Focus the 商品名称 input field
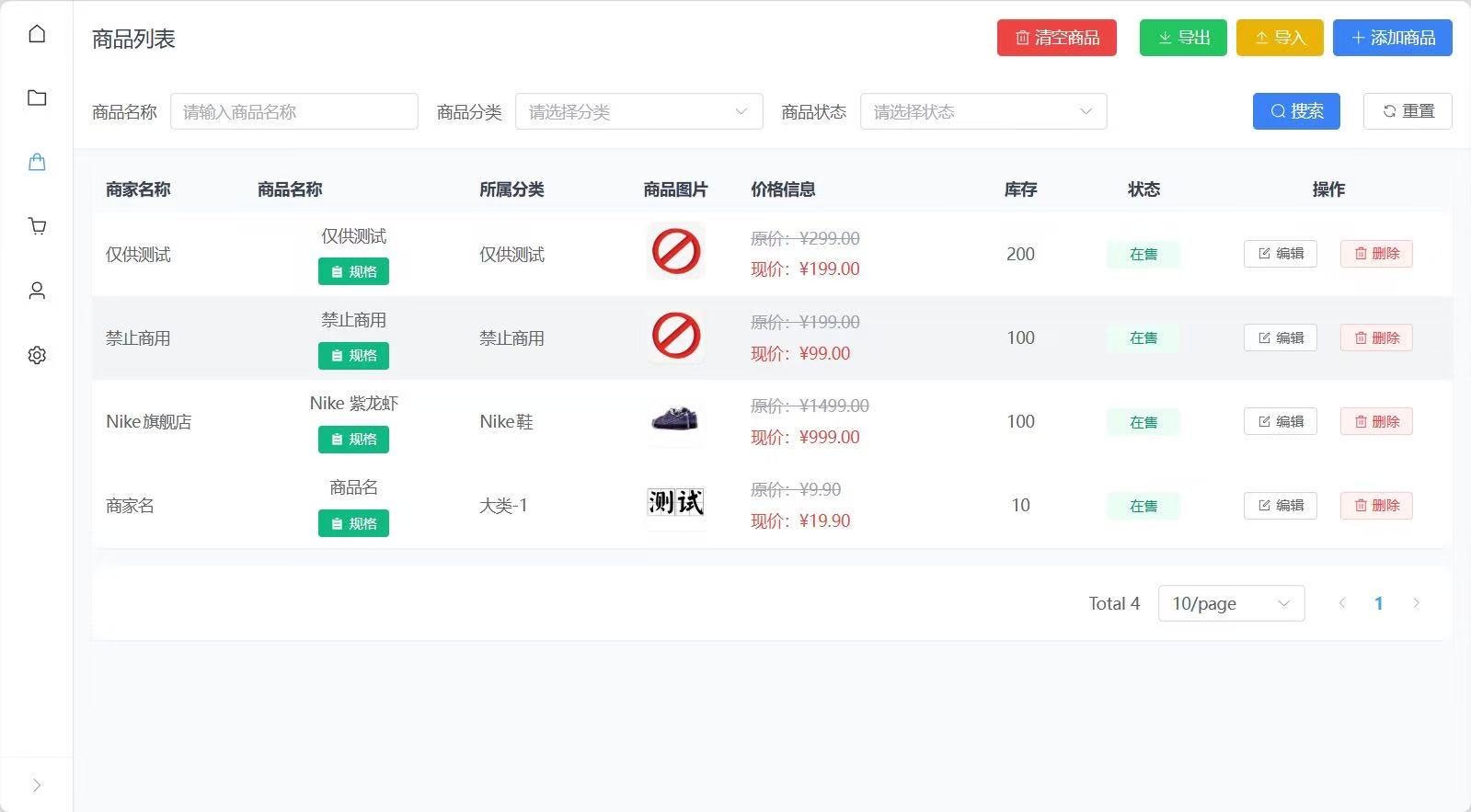Viewport: 1471px width, 812px height. [294, 111]
